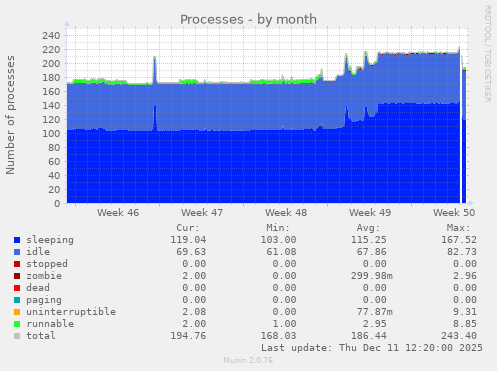Select the 'runnable' legend label
This screenshot has height=371, width=497.
pos(50,324)
